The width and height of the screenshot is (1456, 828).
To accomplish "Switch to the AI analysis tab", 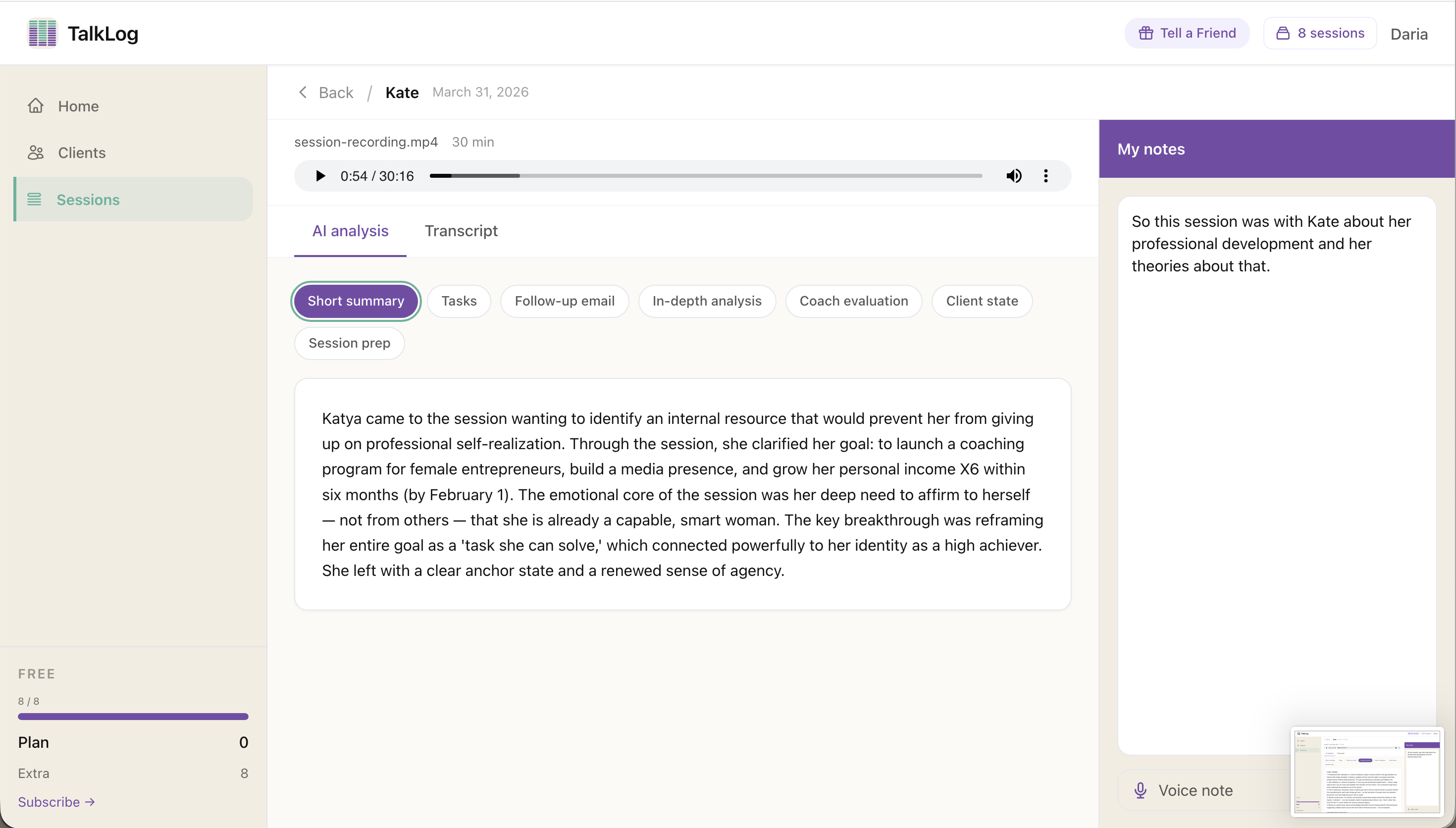I will click(350, 230).
